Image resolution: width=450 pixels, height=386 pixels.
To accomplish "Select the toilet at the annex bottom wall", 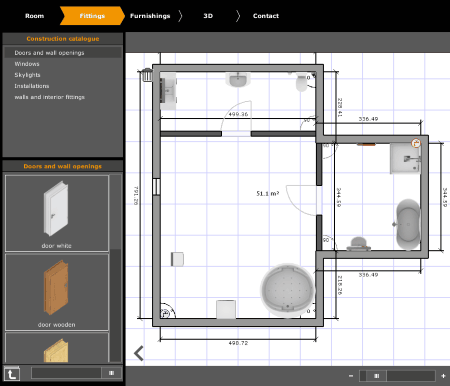I will coord(358,244).
